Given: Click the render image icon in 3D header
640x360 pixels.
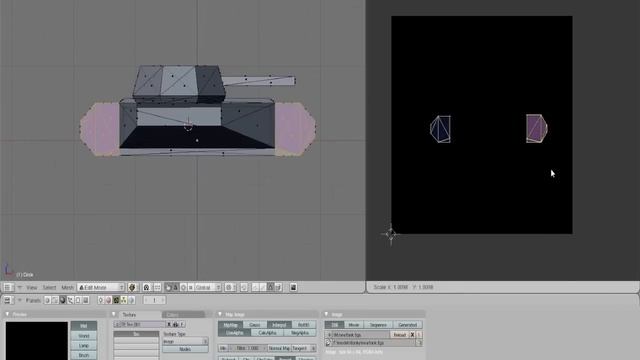Looking at the screenshot, I should pyautogui.click(x=293, y=287).
